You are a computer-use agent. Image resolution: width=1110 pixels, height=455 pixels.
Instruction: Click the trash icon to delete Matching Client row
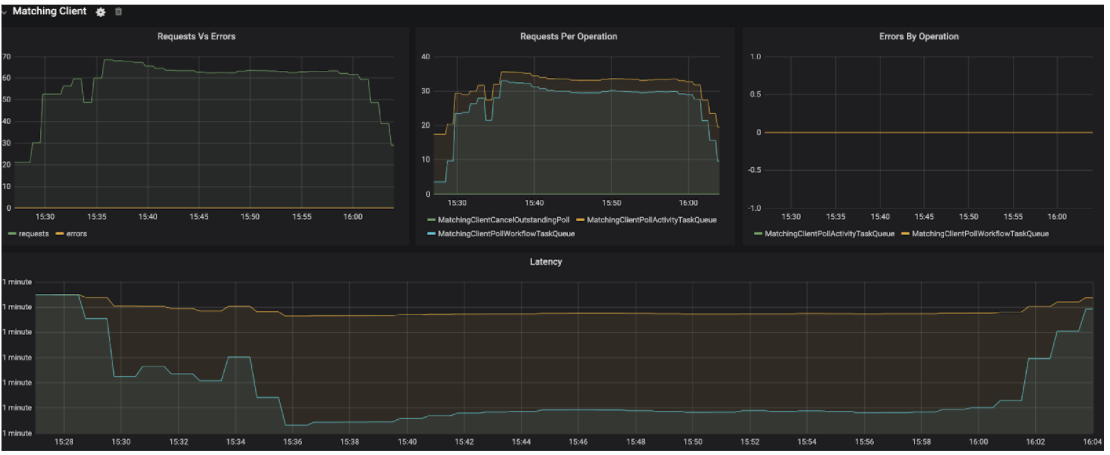[x=118, y=12]
